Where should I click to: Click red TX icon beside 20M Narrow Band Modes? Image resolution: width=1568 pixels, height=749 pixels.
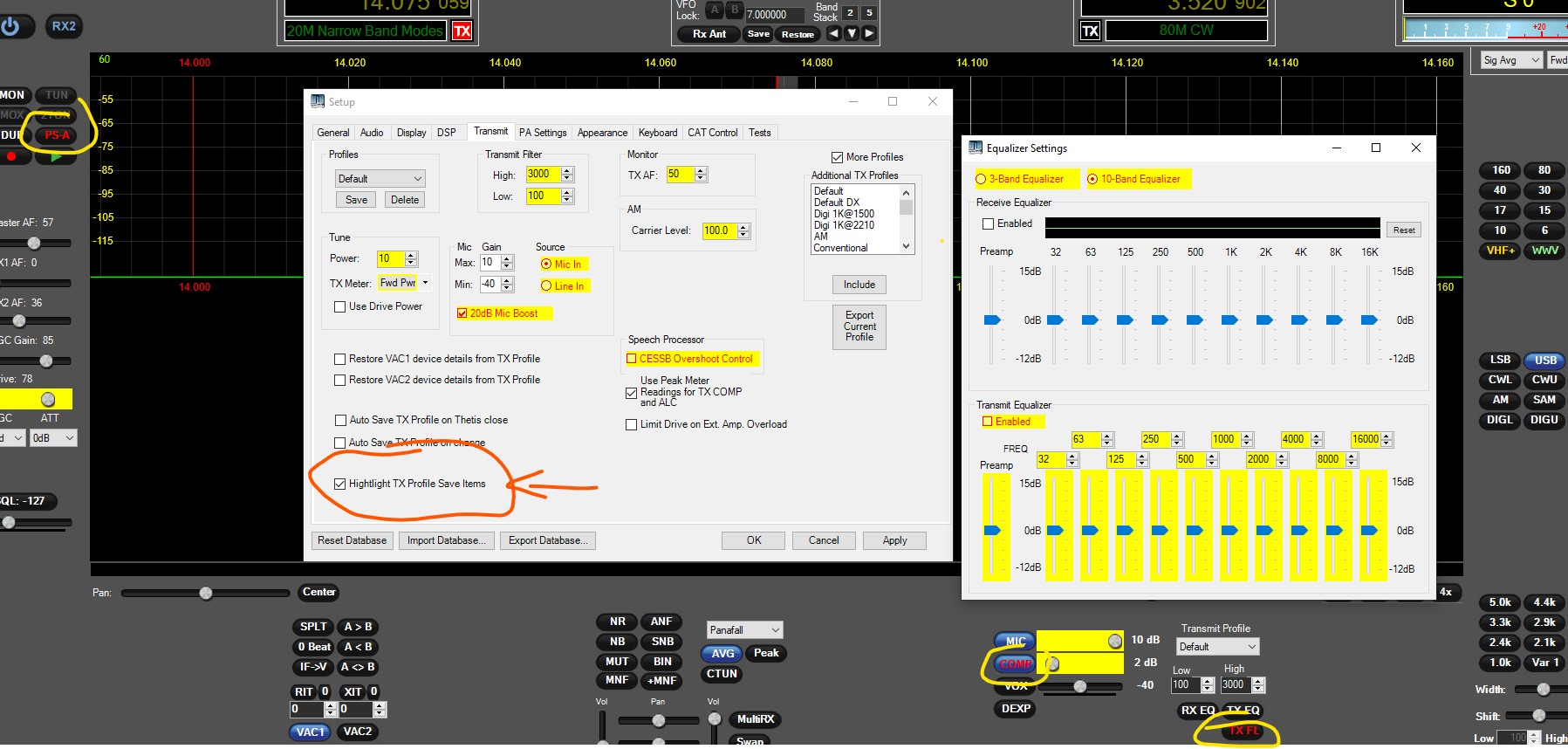[x=462, y=31]
